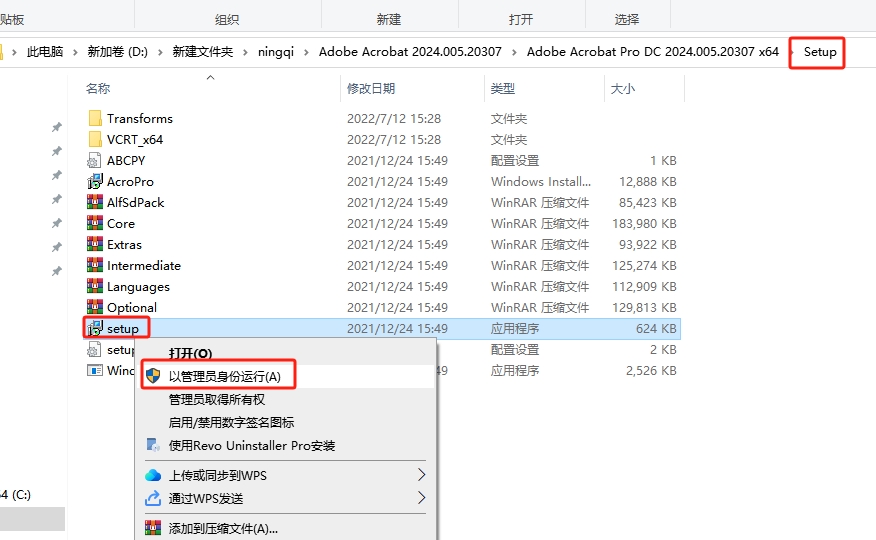Image resolution: width=876 pixels, height=540 pixels.
Task: Click the pin icon beside Transforms row
Action: pos(56,127)
